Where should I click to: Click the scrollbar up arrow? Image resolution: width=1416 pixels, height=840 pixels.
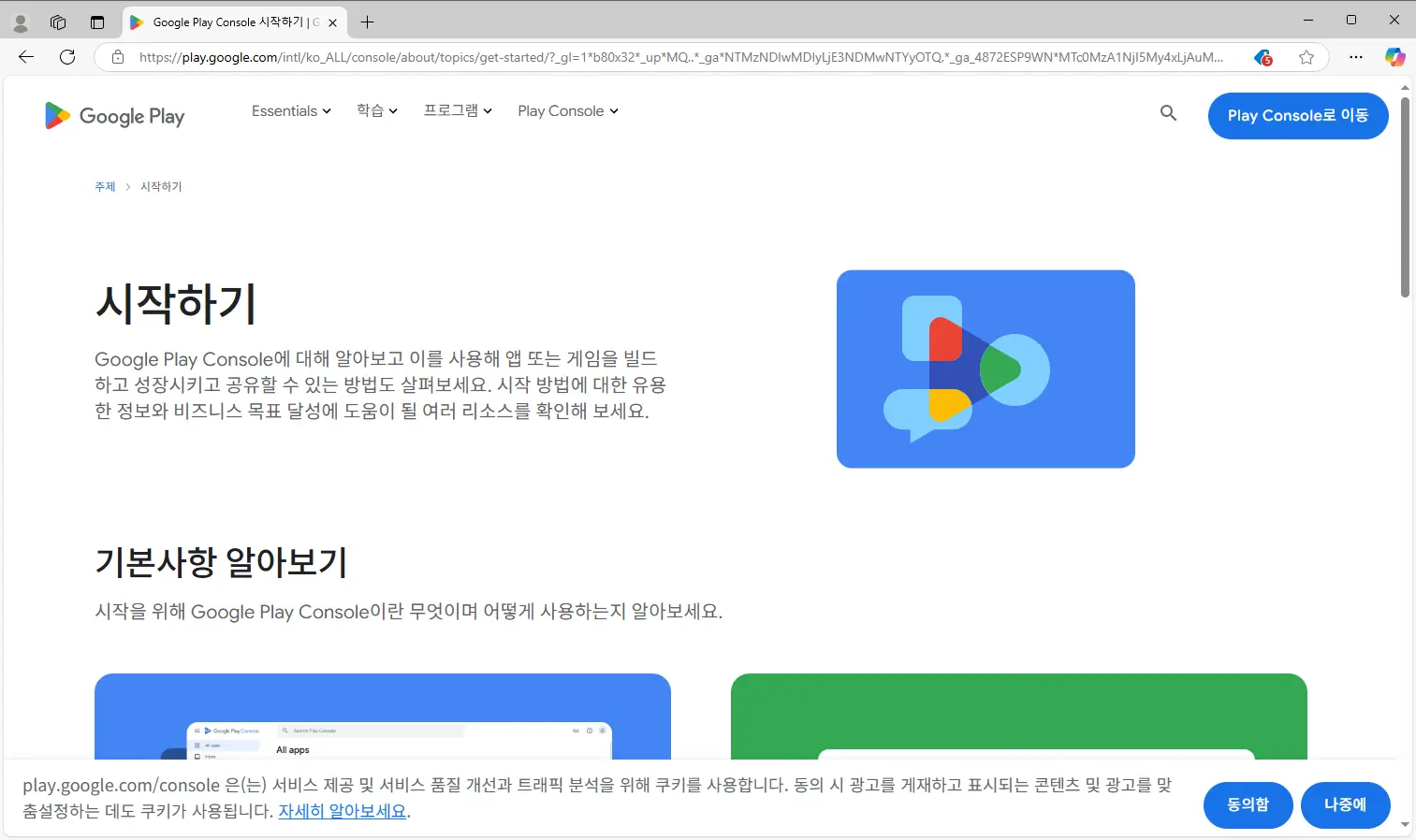[1405, 88]
